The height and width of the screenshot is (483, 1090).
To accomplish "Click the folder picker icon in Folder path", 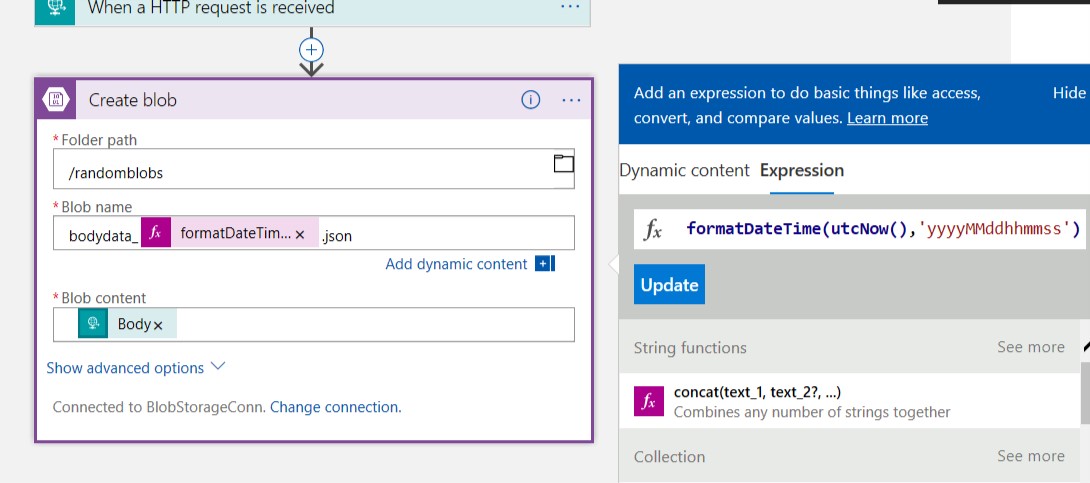I will click(x=563, y=163).
